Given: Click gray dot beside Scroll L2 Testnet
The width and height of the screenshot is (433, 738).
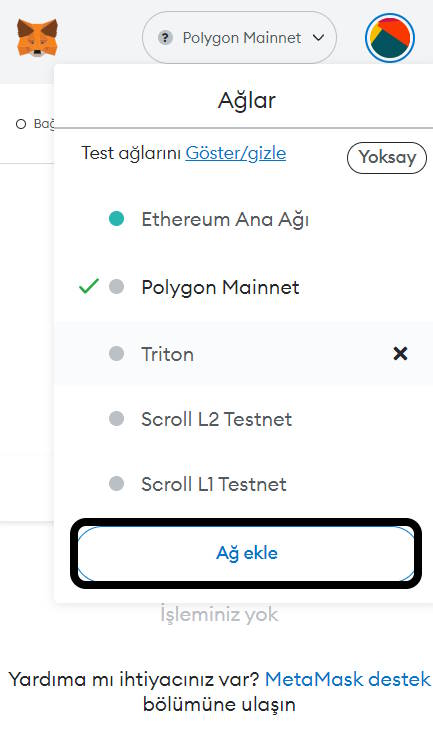Looking at the screenshot, I should point(116,418).
